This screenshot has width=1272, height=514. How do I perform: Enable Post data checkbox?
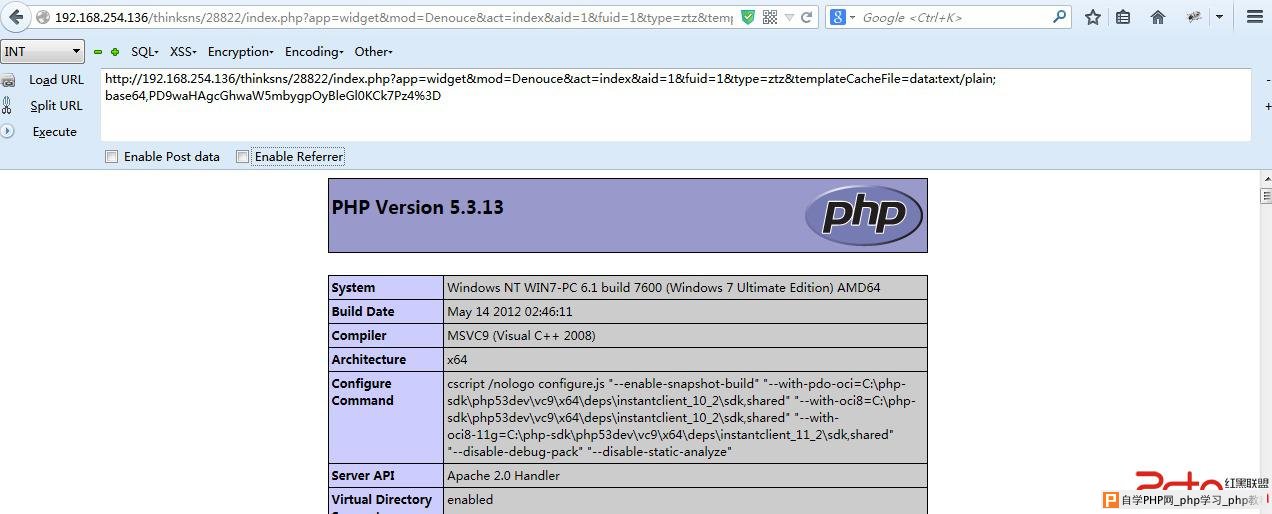(x=112, y=157)
